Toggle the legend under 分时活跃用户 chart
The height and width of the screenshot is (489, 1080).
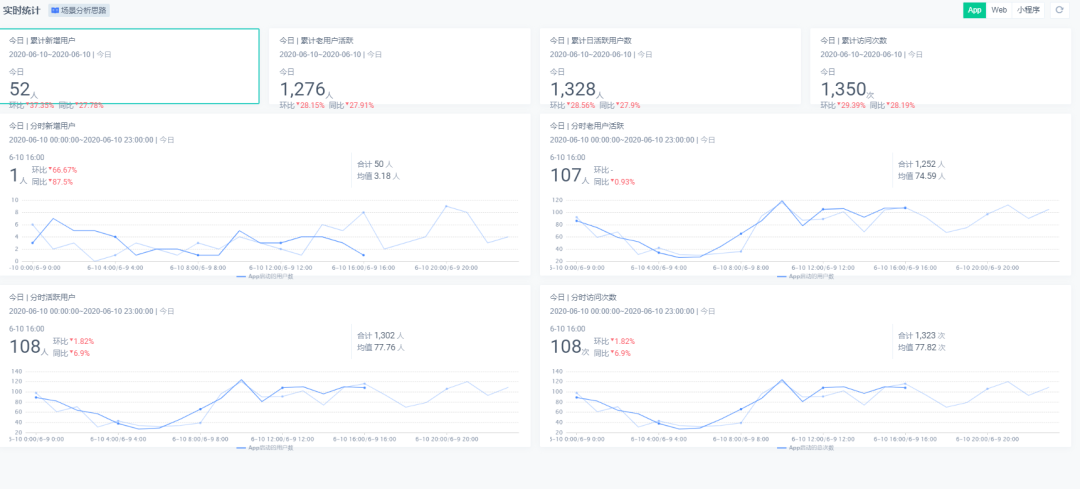pos(264,448)
